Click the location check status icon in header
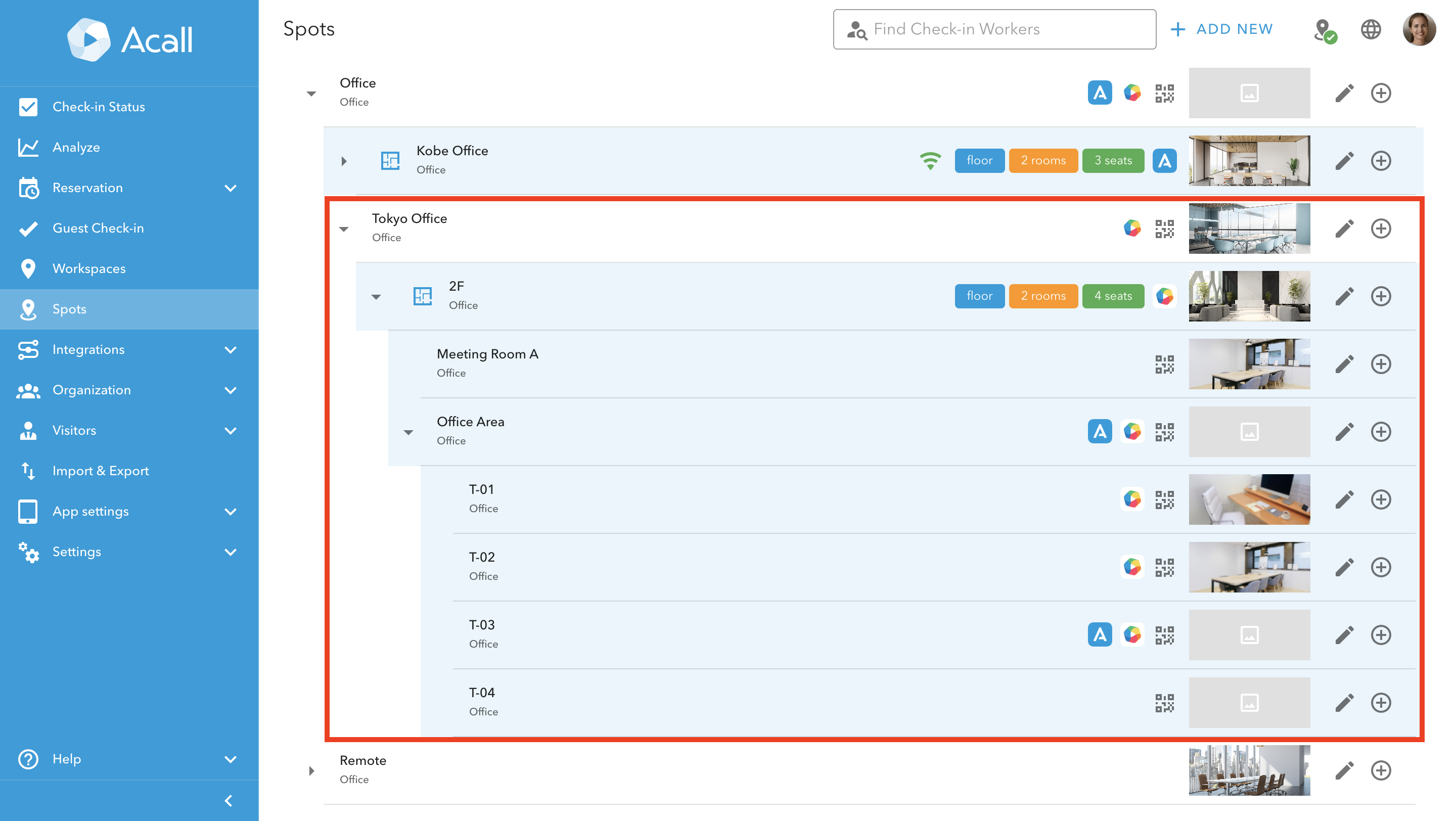The height and width of the screenshot is (821, 1456). coord(1325,30)
